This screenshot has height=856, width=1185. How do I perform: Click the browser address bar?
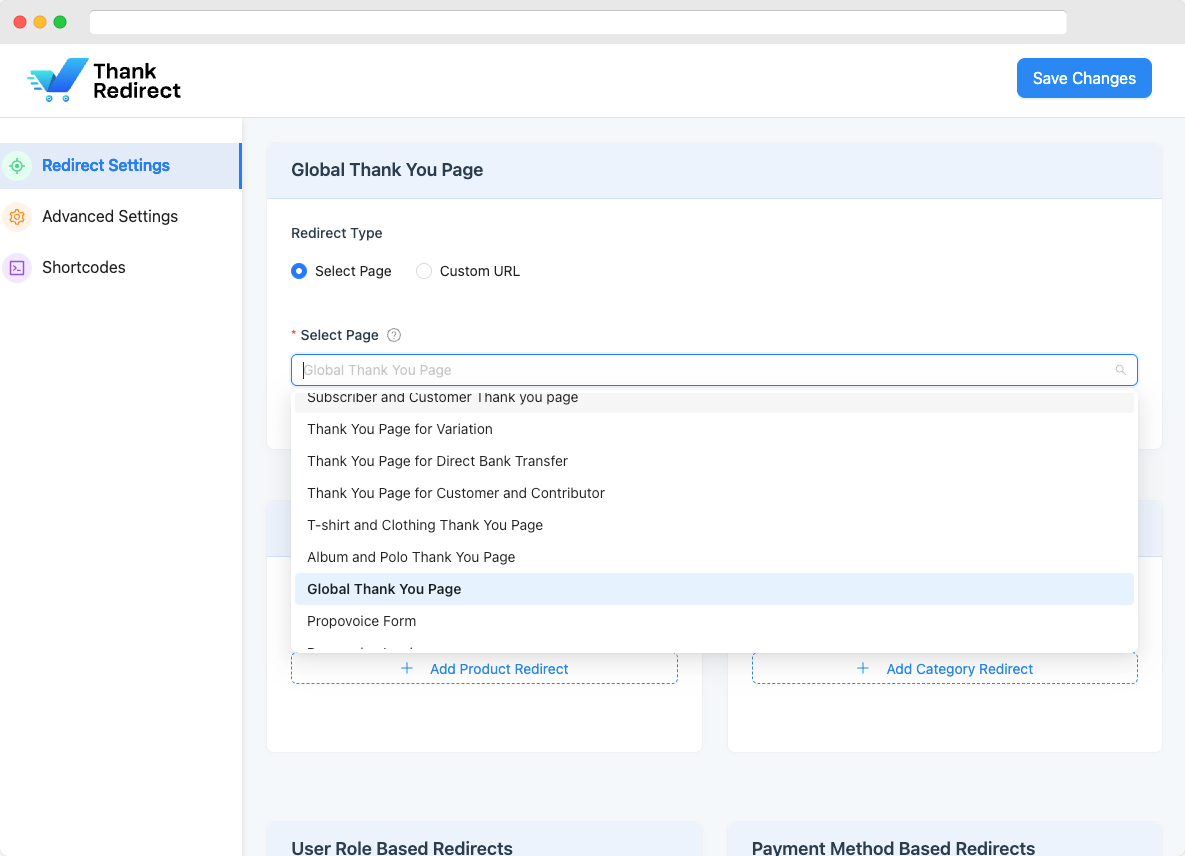578,22
